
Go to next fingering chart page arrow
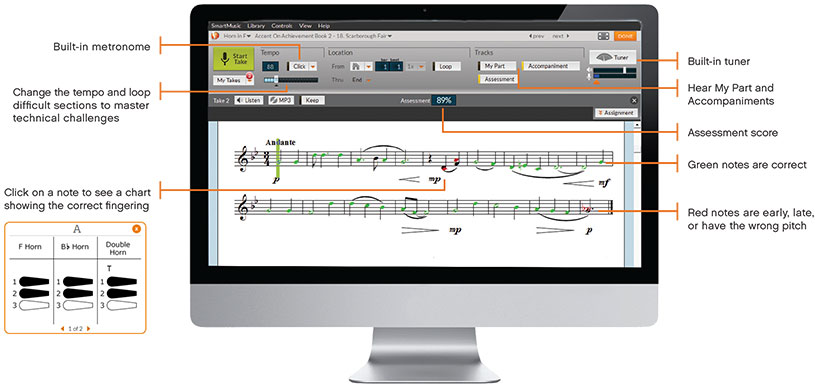pos(88,329)
